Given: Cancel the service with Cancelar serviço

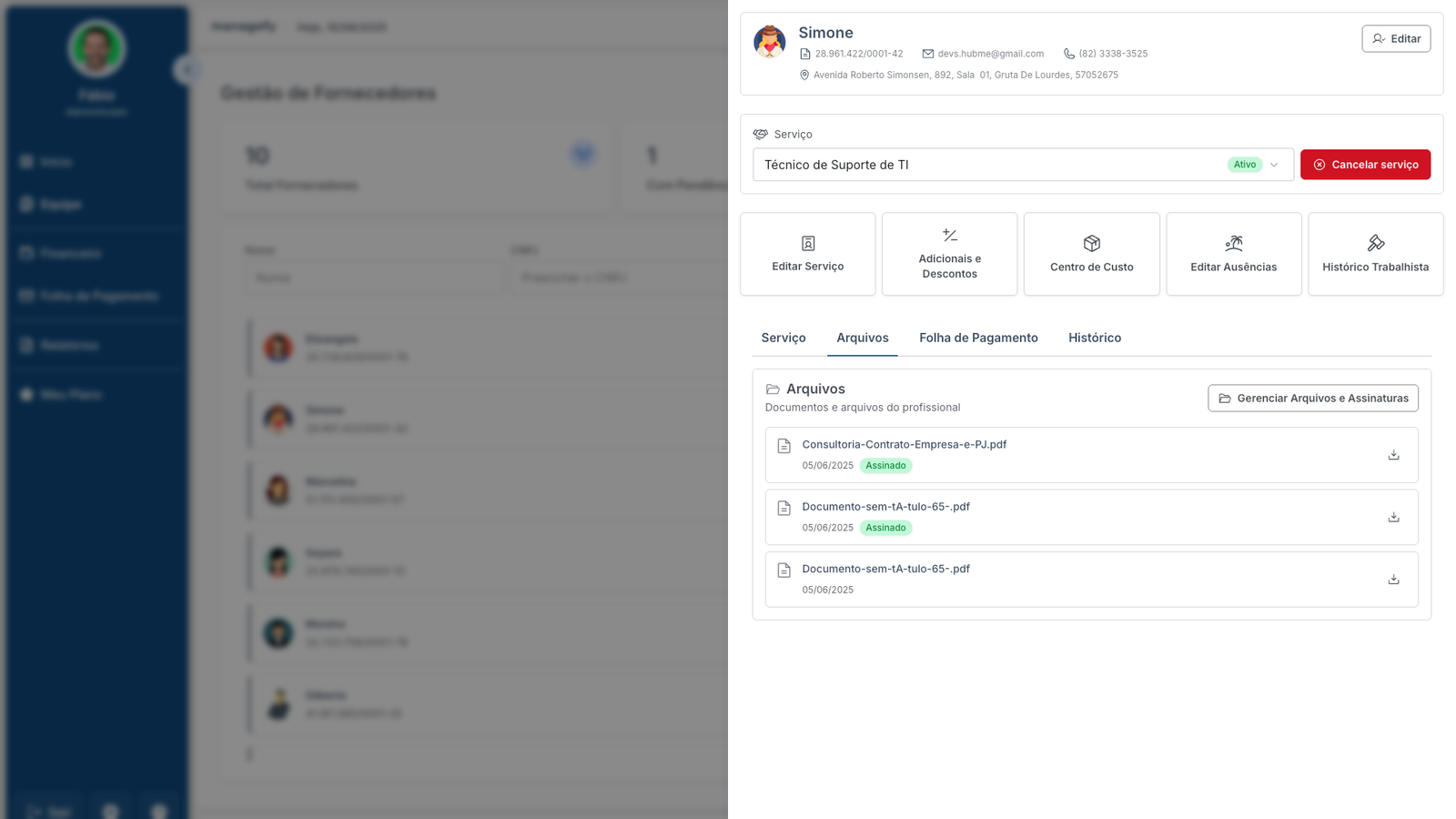Looking at the screenshot, I should point(1365,165).
